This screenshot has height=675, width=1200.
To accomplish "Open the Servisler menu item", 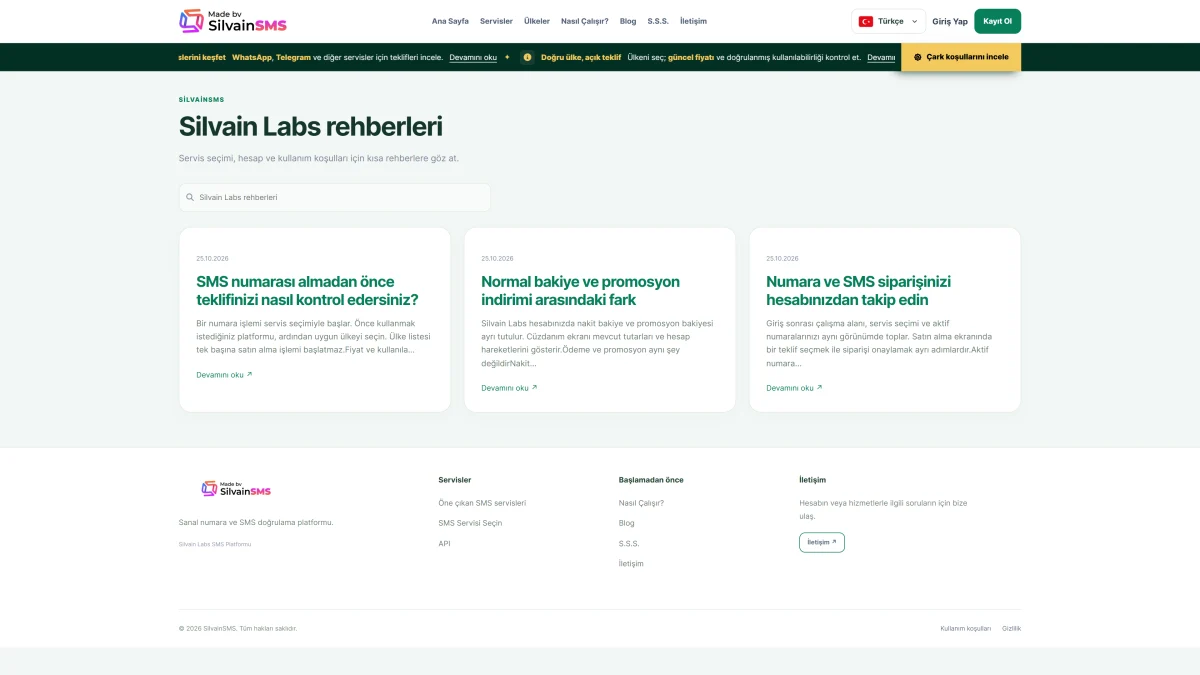I will [496, 21].
